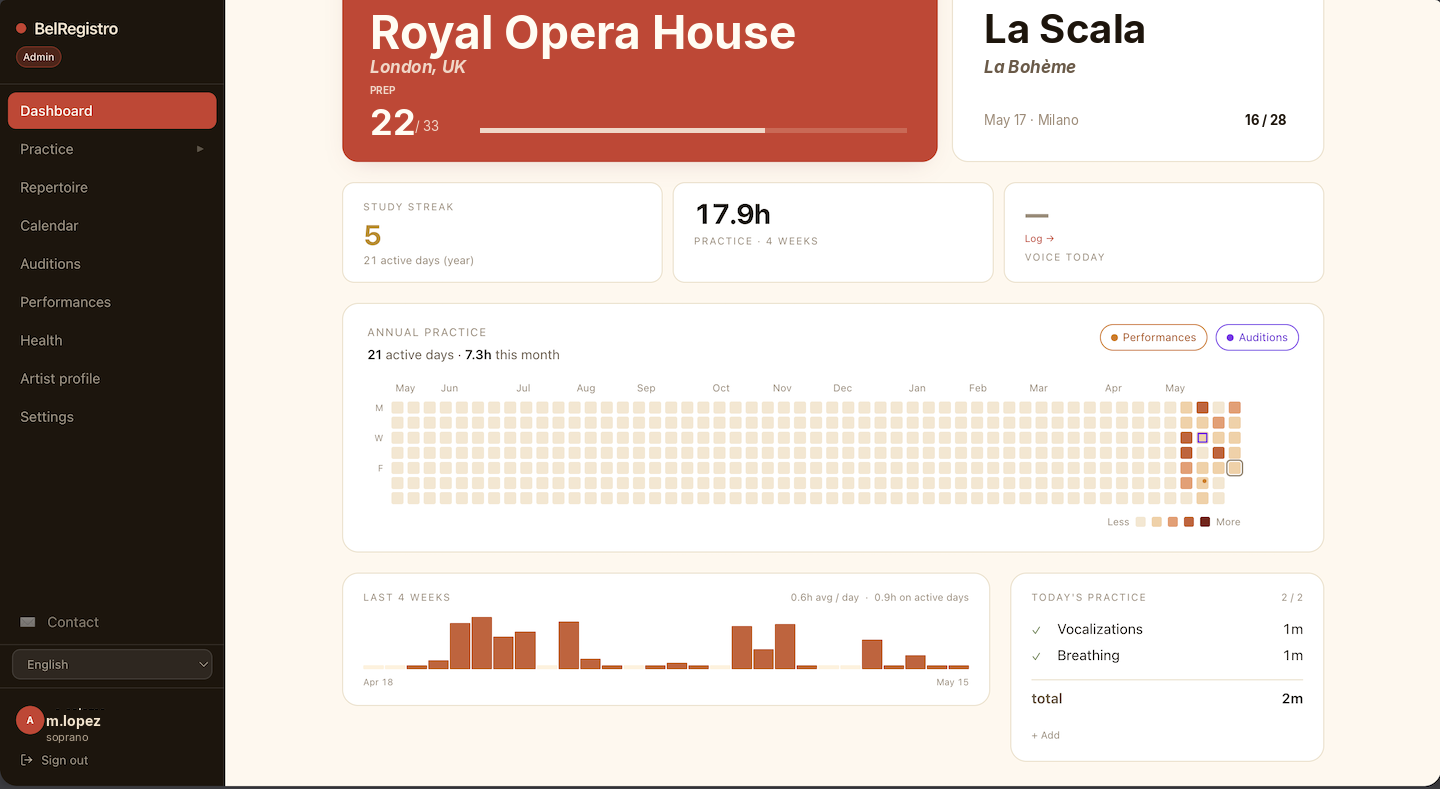Click the 16 / 28 count on La Scala
Screen dimensions: 1440x789
point(1265,120)
